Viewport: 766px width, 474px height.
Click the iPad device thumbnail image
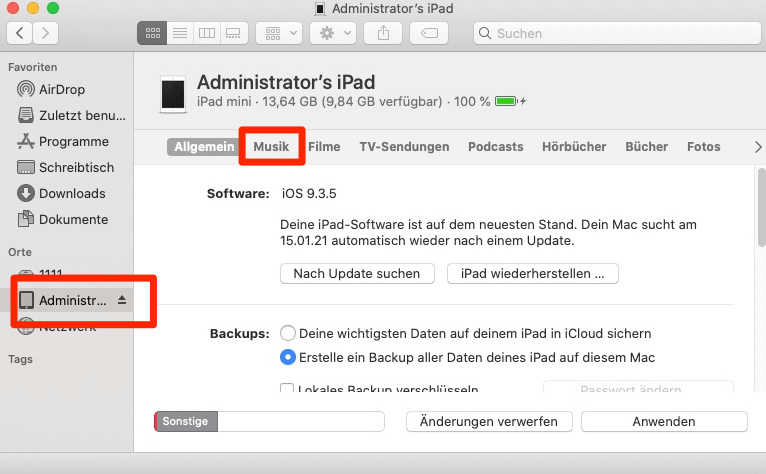[173, 94]
